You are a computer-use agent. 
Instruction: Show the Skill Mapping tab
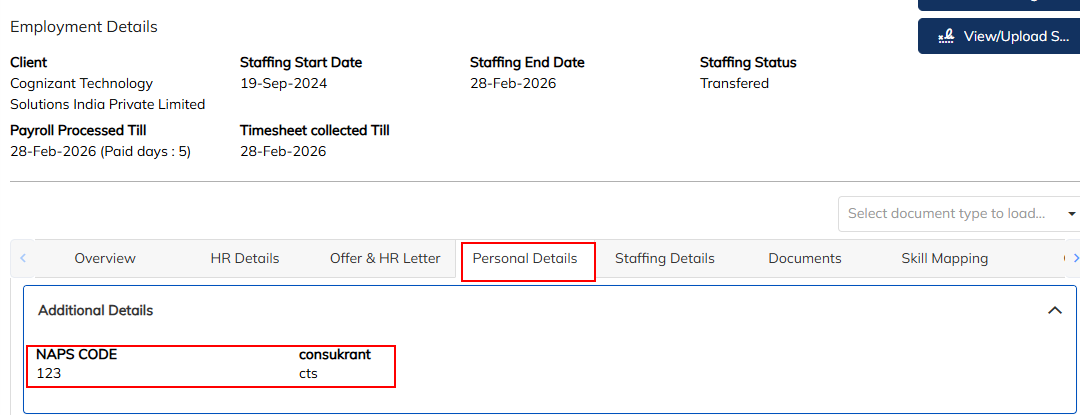[x=945, y=259]
